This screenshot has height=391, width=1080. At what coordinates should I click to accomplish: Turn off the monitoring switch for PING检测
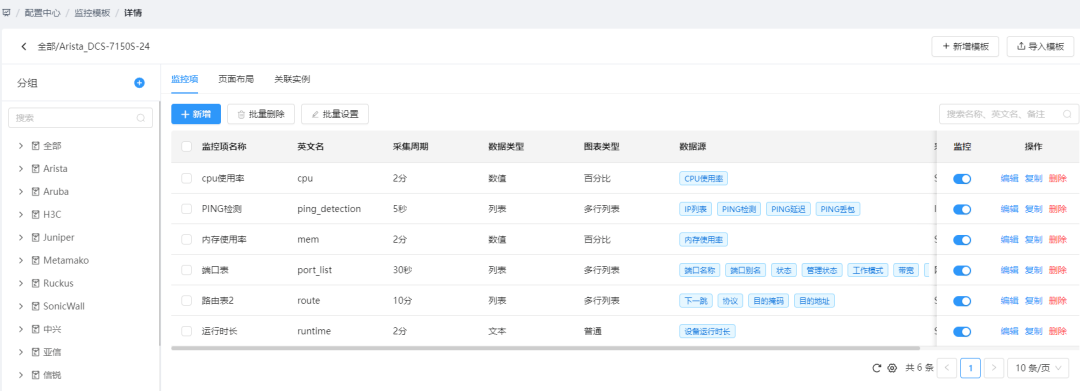click(x=962, y=209)
